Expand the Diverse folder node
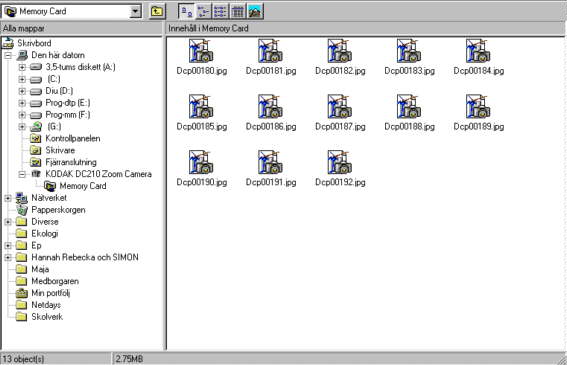 (x=8, y=222)
